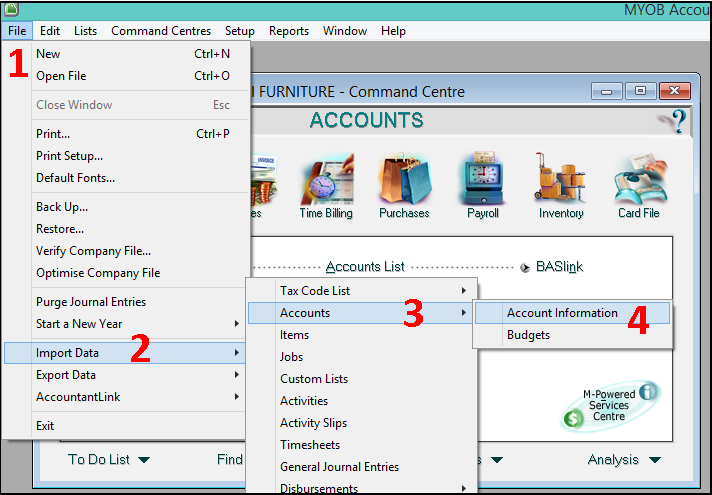The width and height of the screenshot is (712, 495).
Task: Open the M-Powered Services Centre icon
Action: point(609,406)
